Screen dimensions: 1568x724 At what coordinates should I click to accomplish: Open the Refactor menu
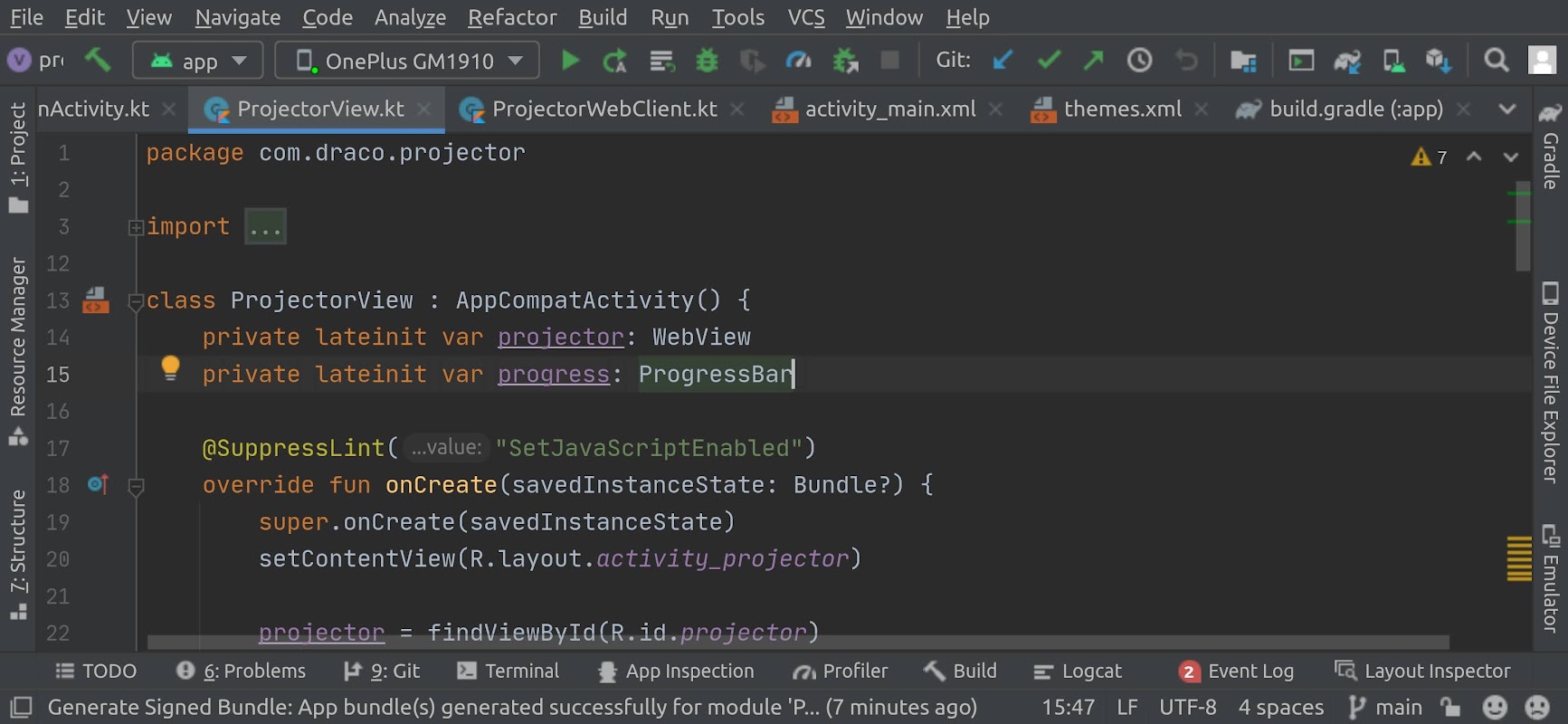click(x=512, y=17)
